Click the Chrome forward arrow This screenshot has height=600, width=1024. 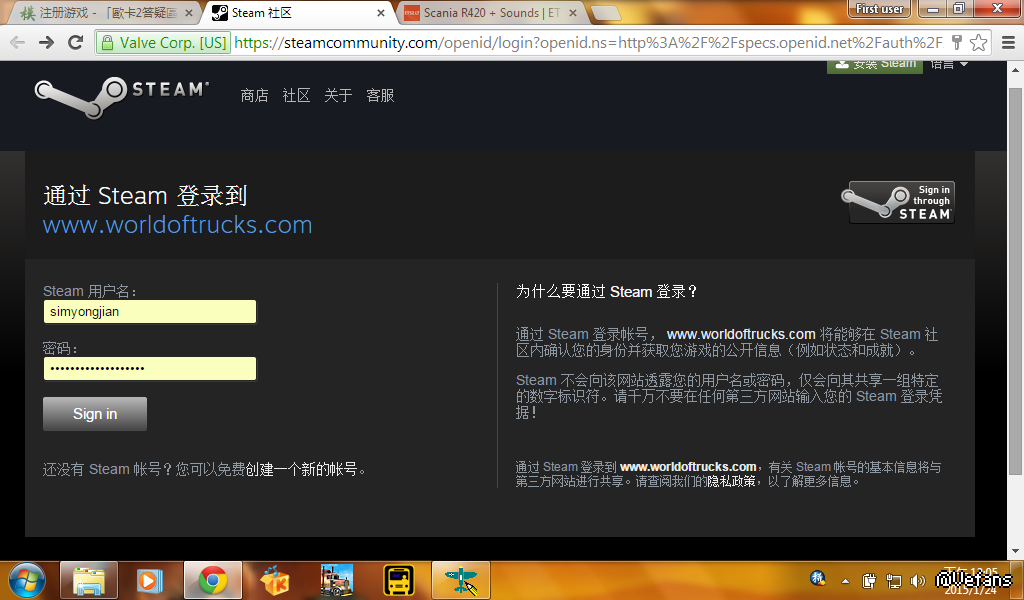(46, 43)
